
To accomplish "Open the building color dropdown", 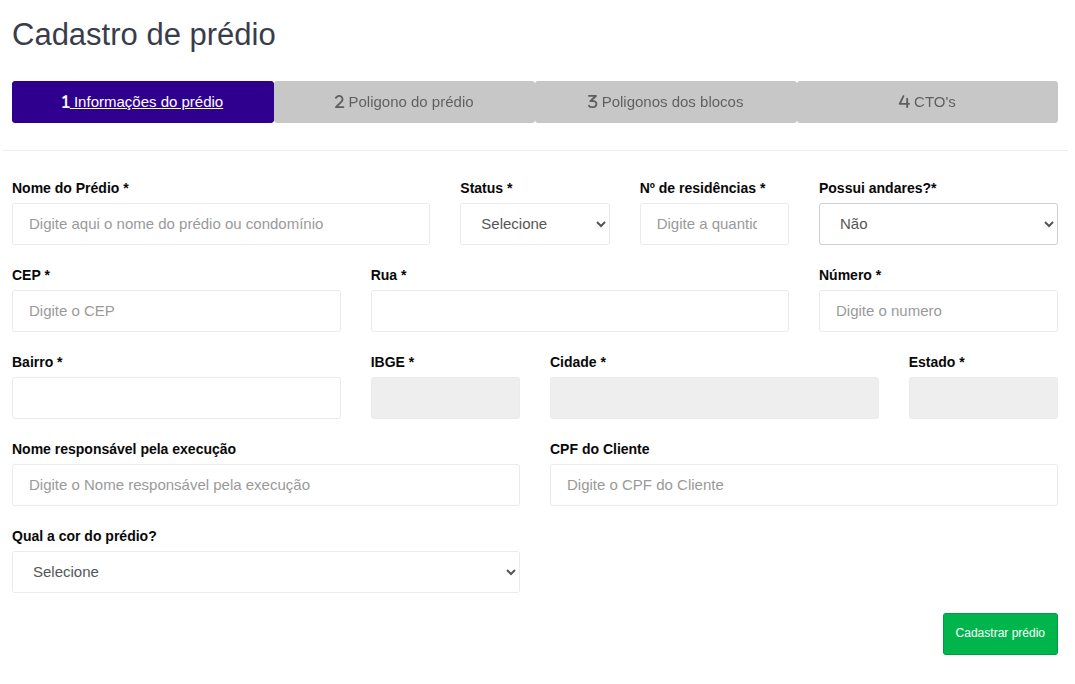I will click(265, 572).
